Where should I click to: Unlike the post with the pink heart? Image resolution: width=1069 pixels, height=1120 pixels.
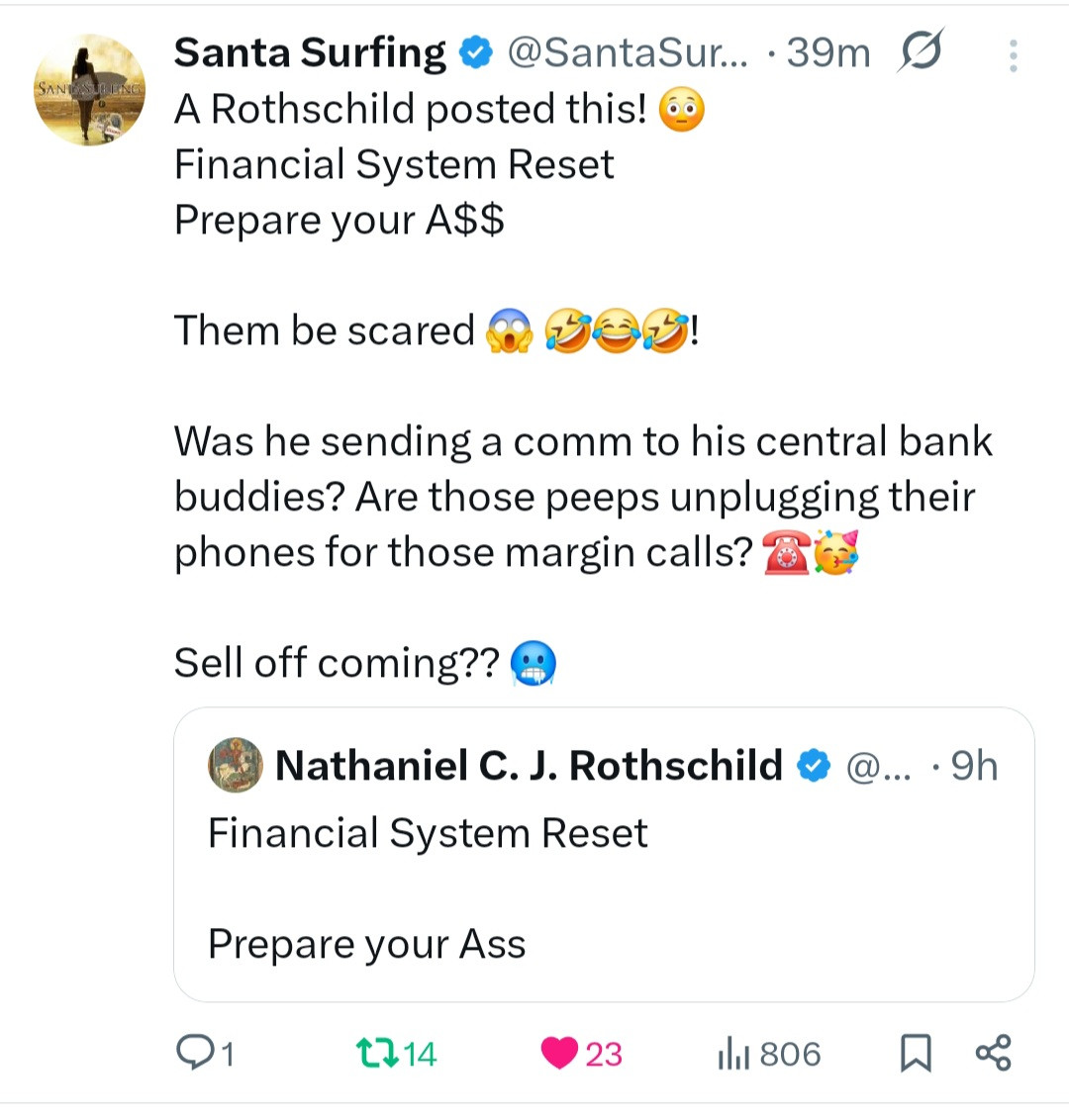click(560, 1054)
